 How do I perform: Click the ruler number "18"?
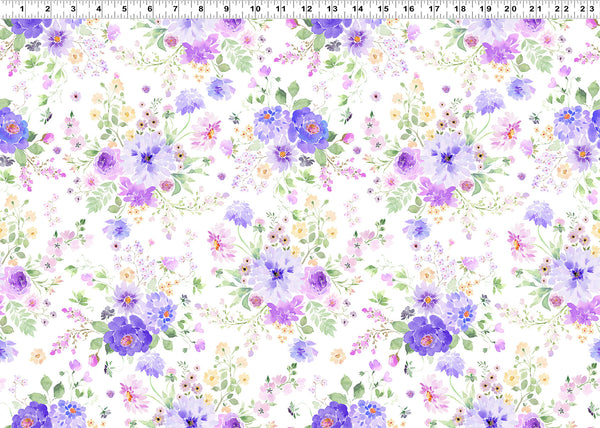tap(460, 8)
